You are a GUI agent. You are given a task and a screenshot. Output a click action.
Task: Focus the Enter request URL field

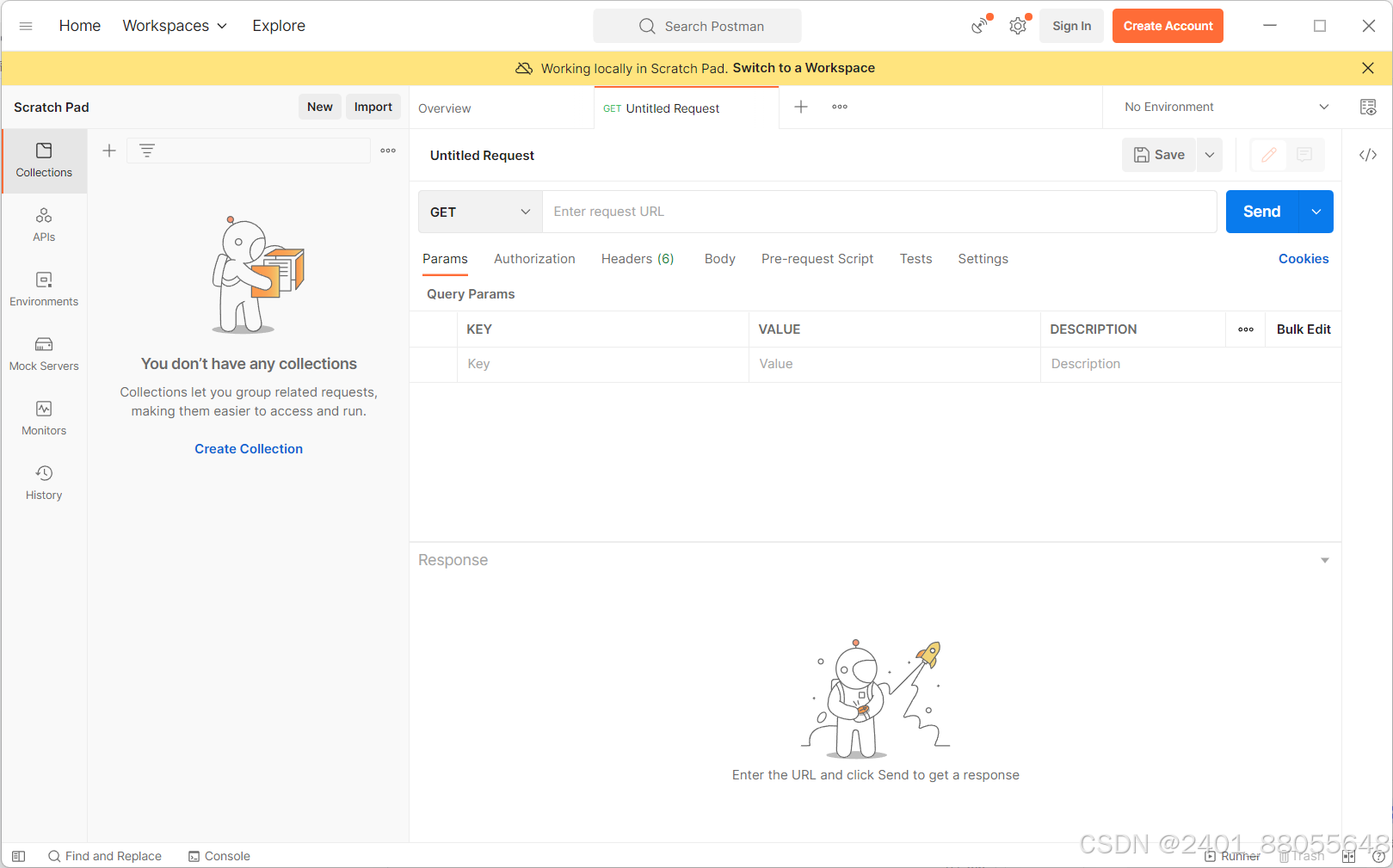pyautogui.click(x=879, y=212)
